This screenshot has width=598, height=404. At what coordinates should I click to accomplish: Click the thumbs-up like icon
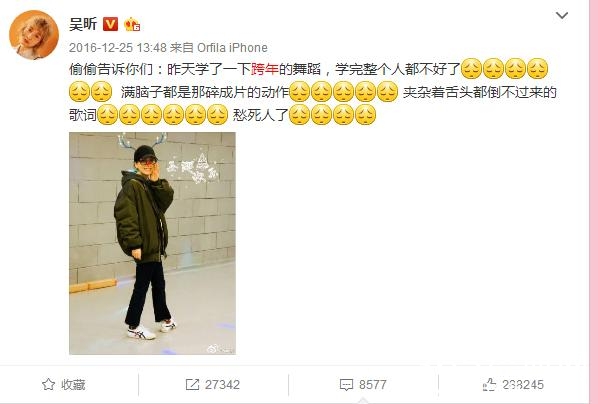click(x=489, y=384)
